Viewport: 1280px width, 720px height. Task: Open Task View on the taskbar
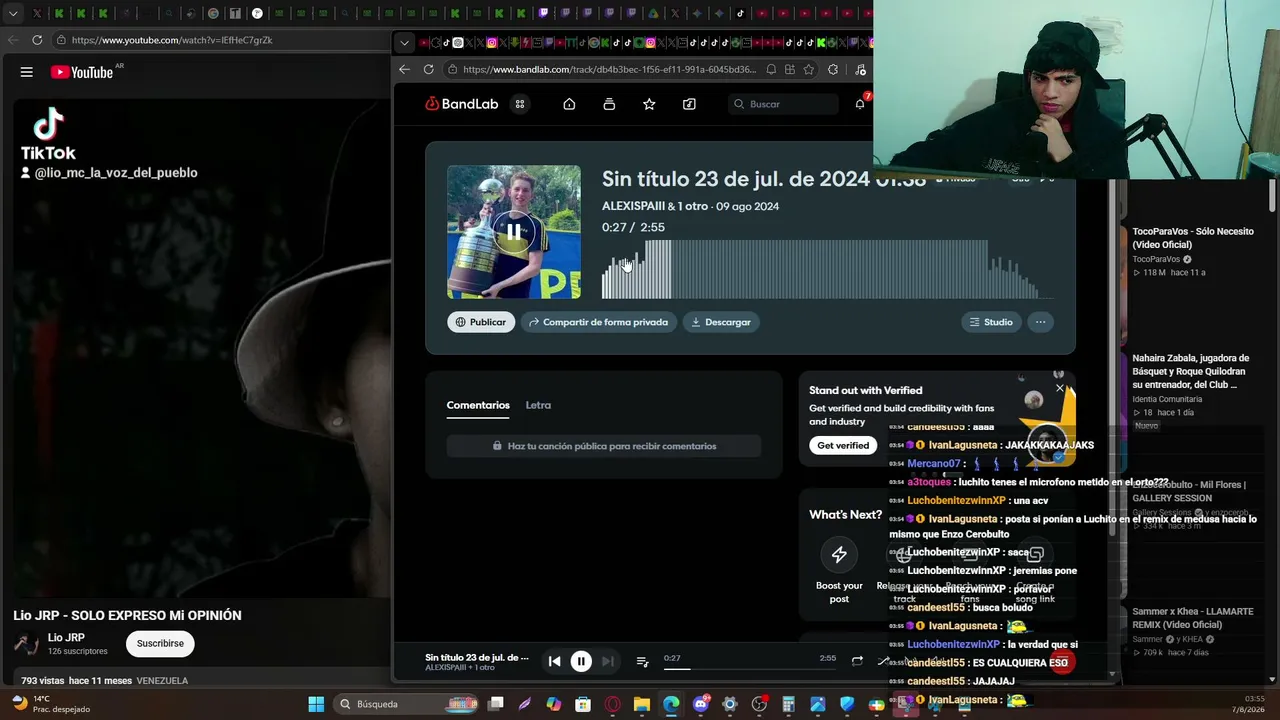[x=496, y=704]
